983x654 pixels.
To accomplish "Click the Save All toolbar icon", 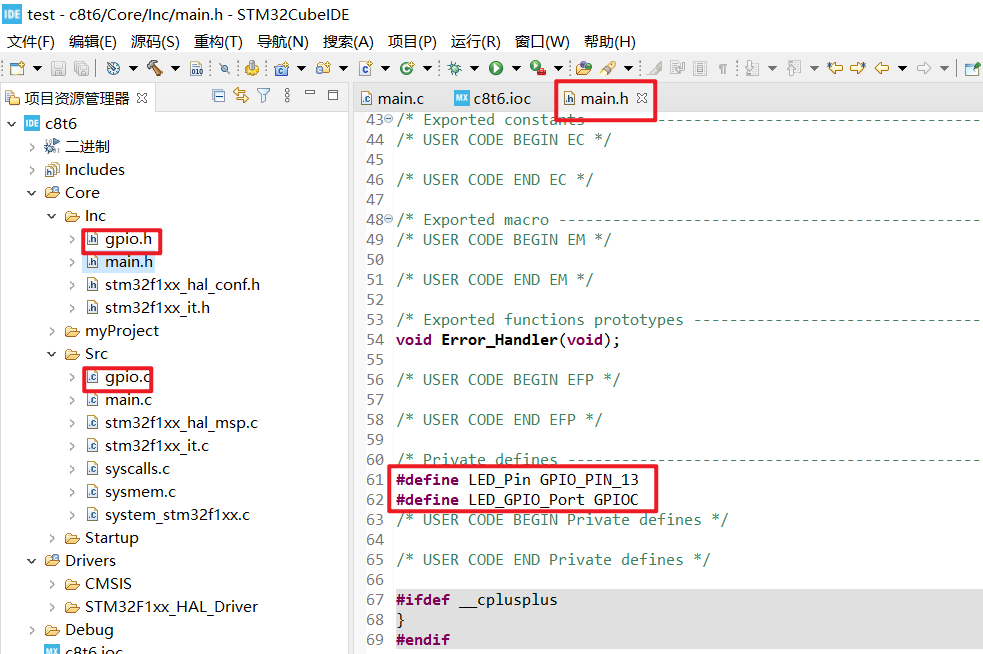I will pyautogui.click(x=81, y=68).
